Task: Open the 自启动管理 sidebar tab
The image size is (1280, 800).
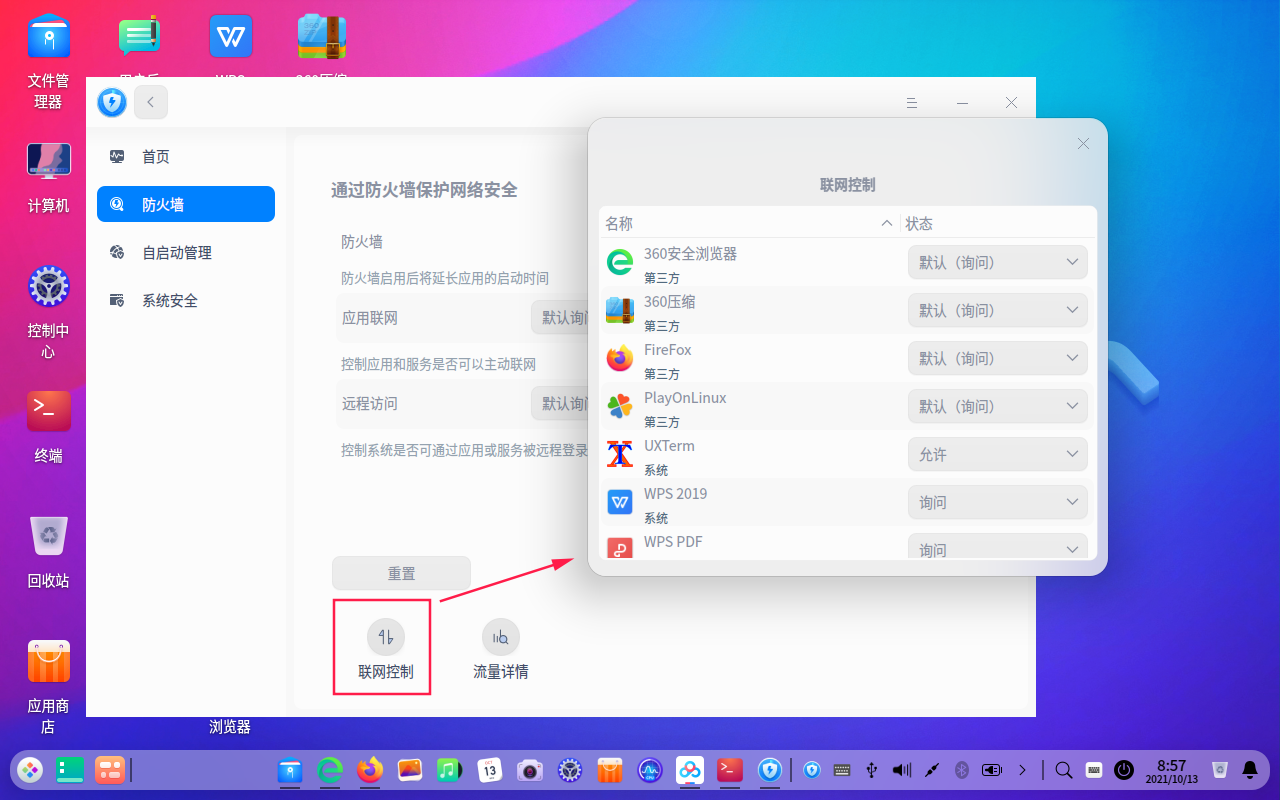Action: [186, 252]
